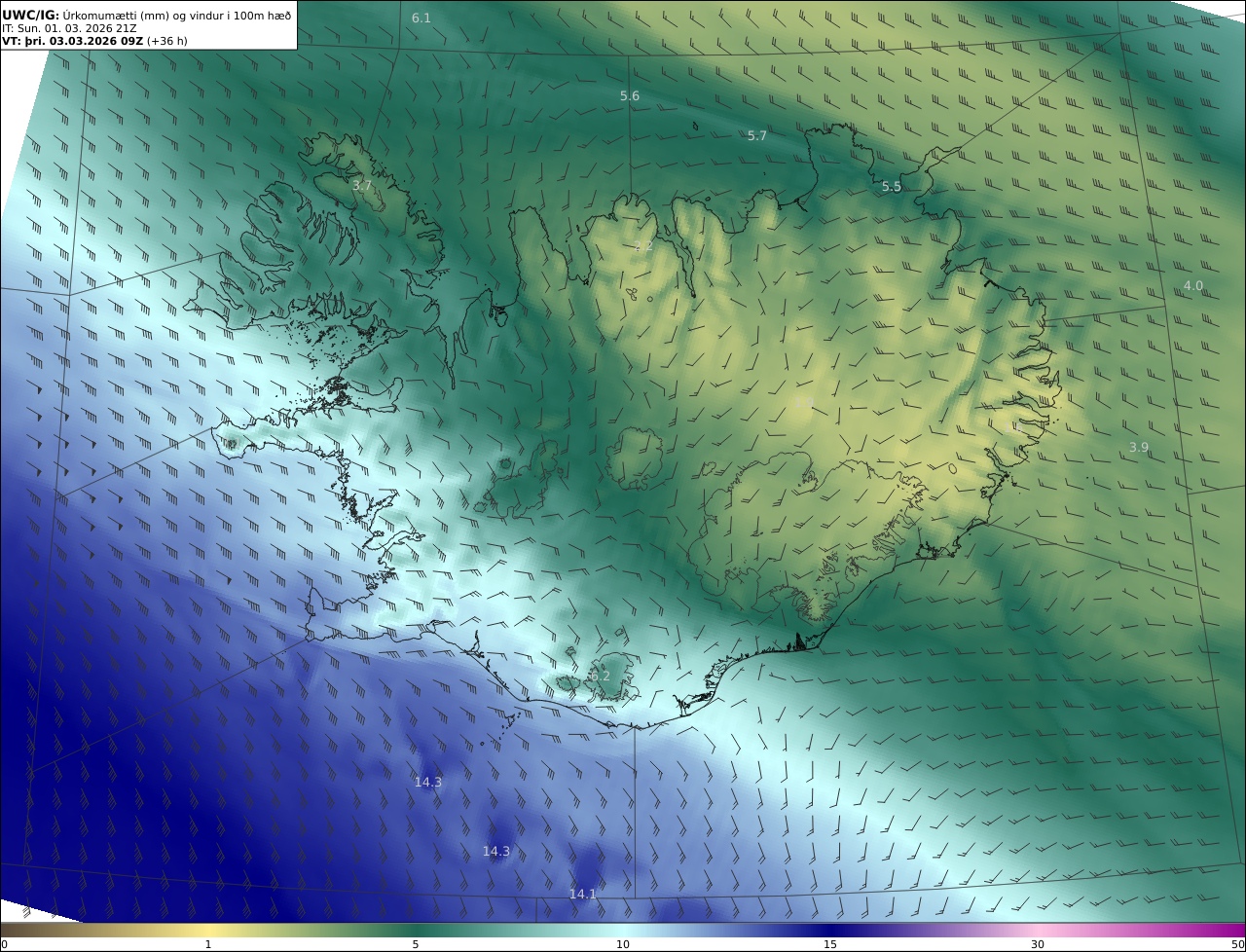Click the 1 tick label on the color scale
The height and width of the screenshot is (952, 1246).
click(208, 944)
